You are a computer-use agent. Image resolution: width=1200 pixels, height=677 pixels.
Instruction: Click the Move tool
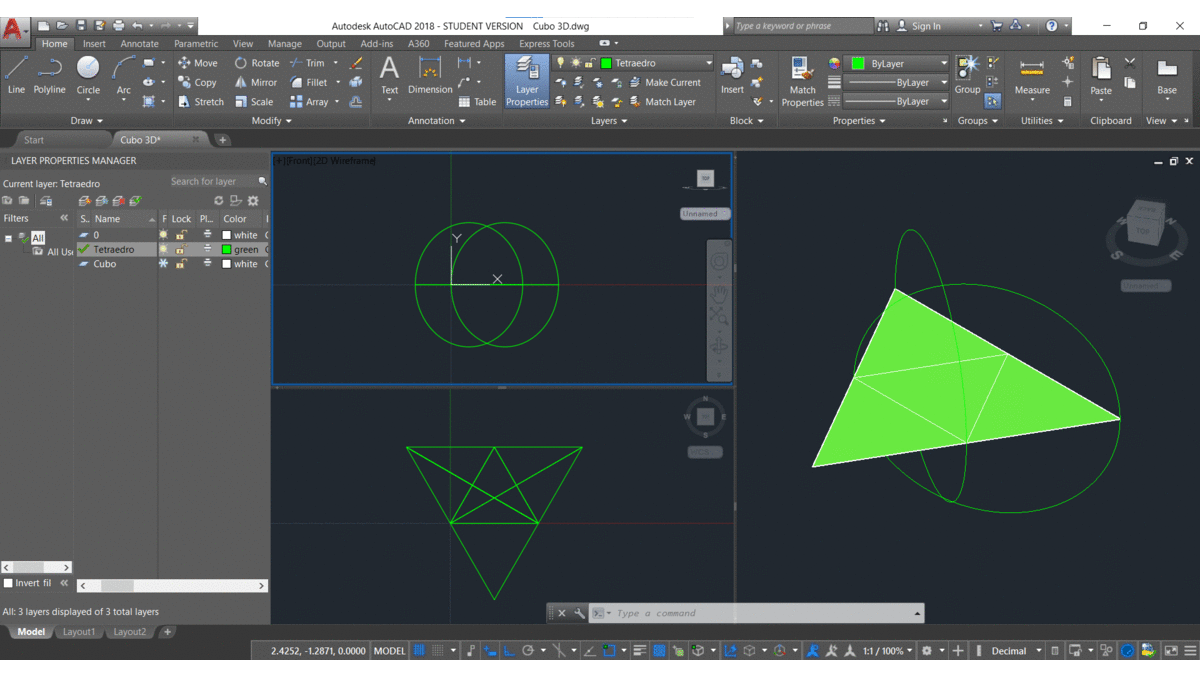point(197,63)
